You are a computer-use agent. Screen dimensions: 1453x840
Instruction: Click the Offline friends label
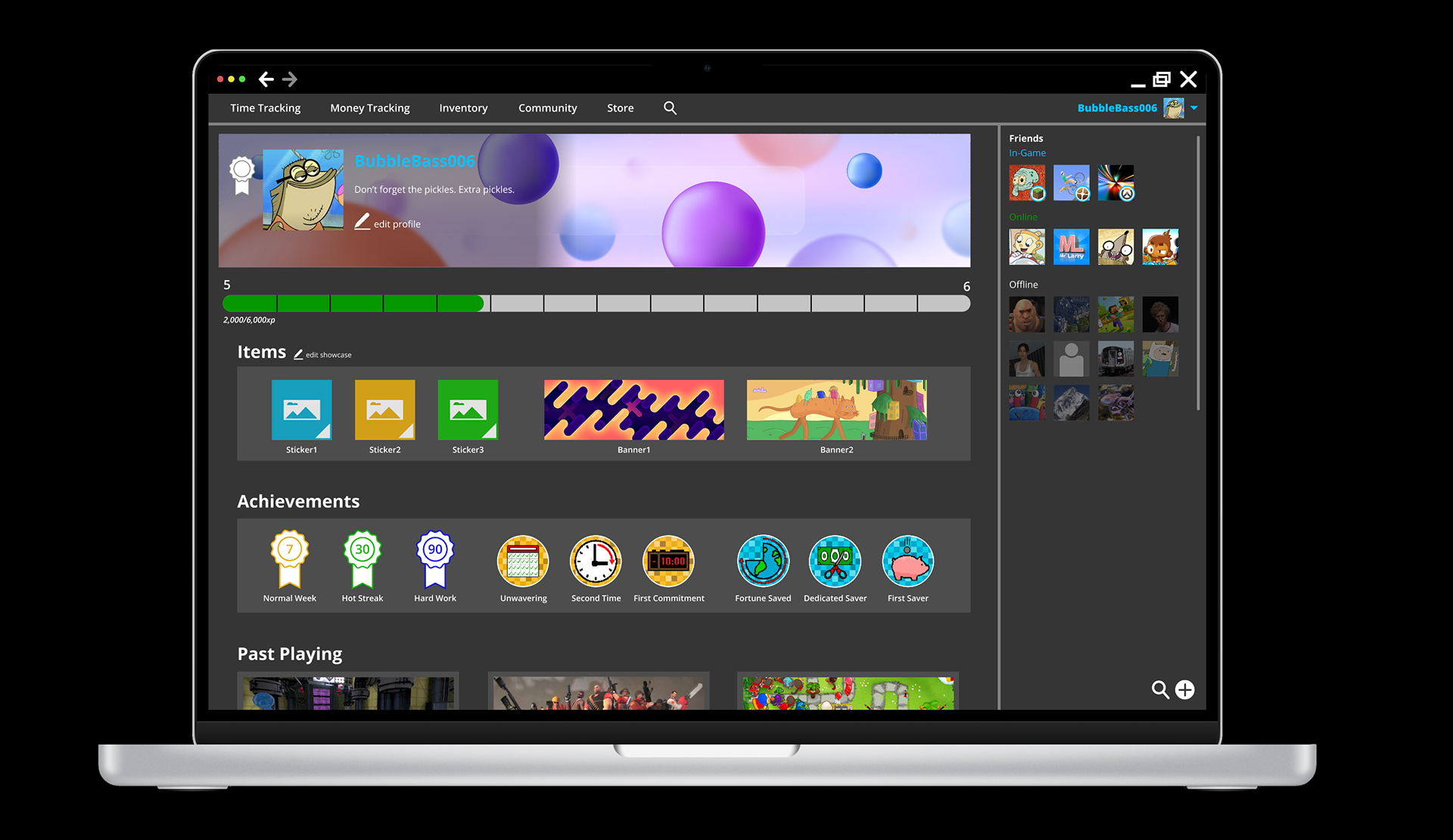[1023, 285]
